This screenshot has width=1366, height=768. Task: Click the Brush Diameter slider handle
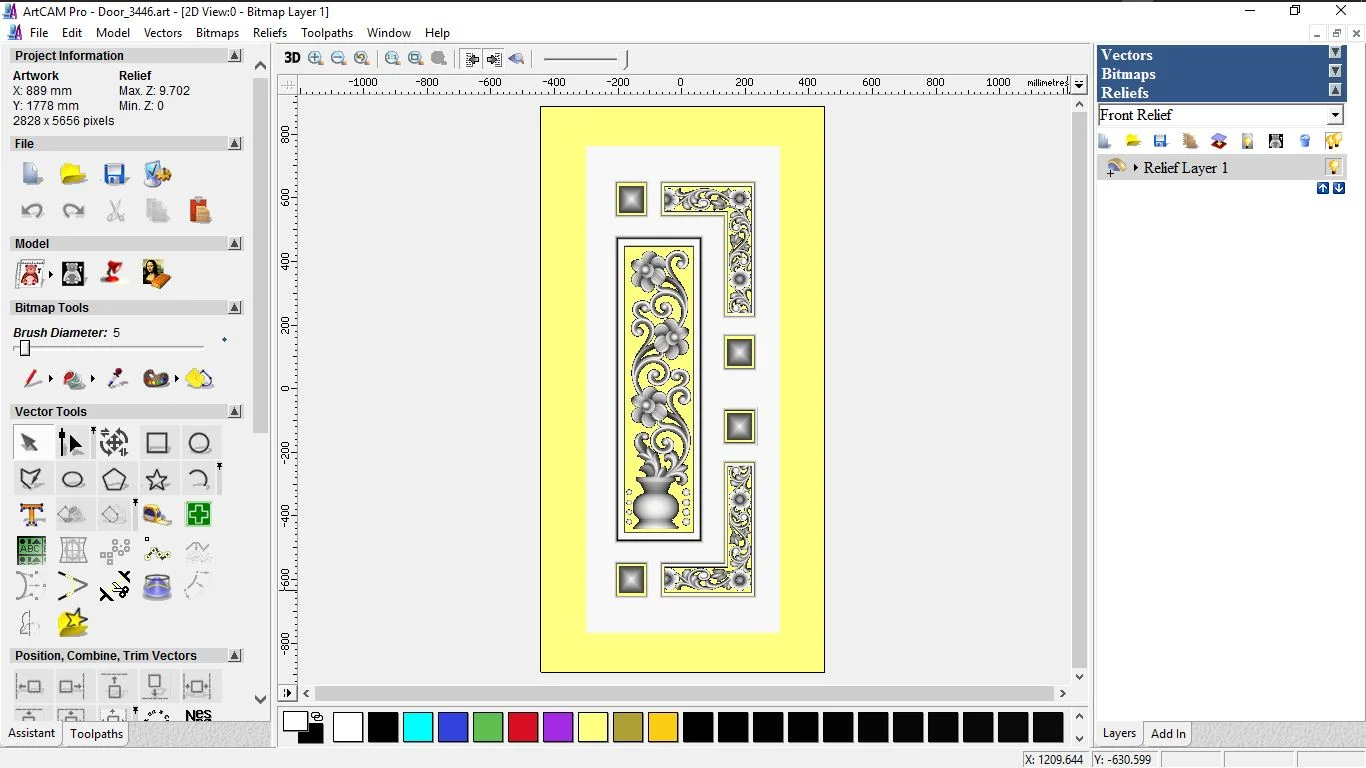(25, 348)
